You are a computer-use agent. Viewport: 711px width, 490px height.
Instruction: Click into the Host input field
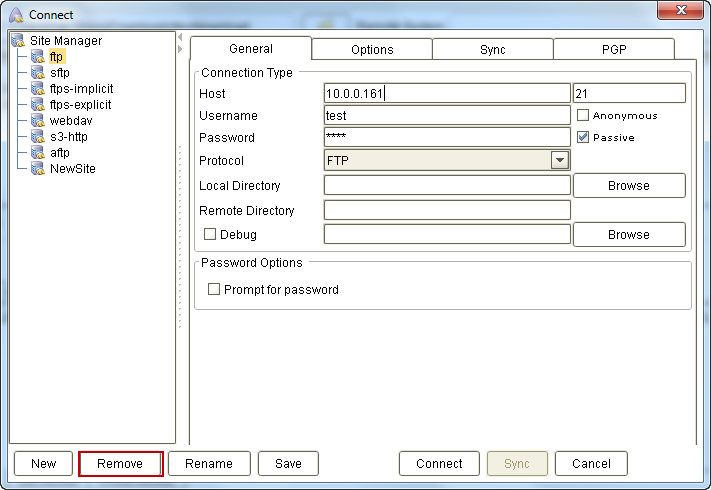click(446, 94)
